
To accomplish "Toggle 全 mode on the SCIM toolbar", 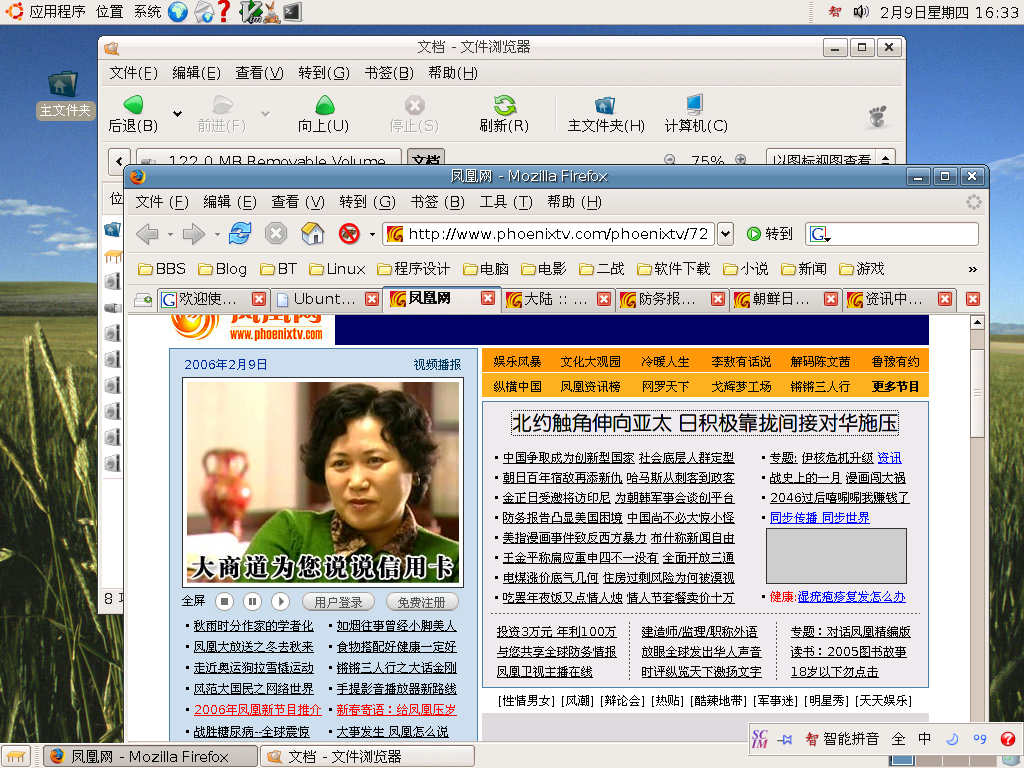I will [899, 739].
